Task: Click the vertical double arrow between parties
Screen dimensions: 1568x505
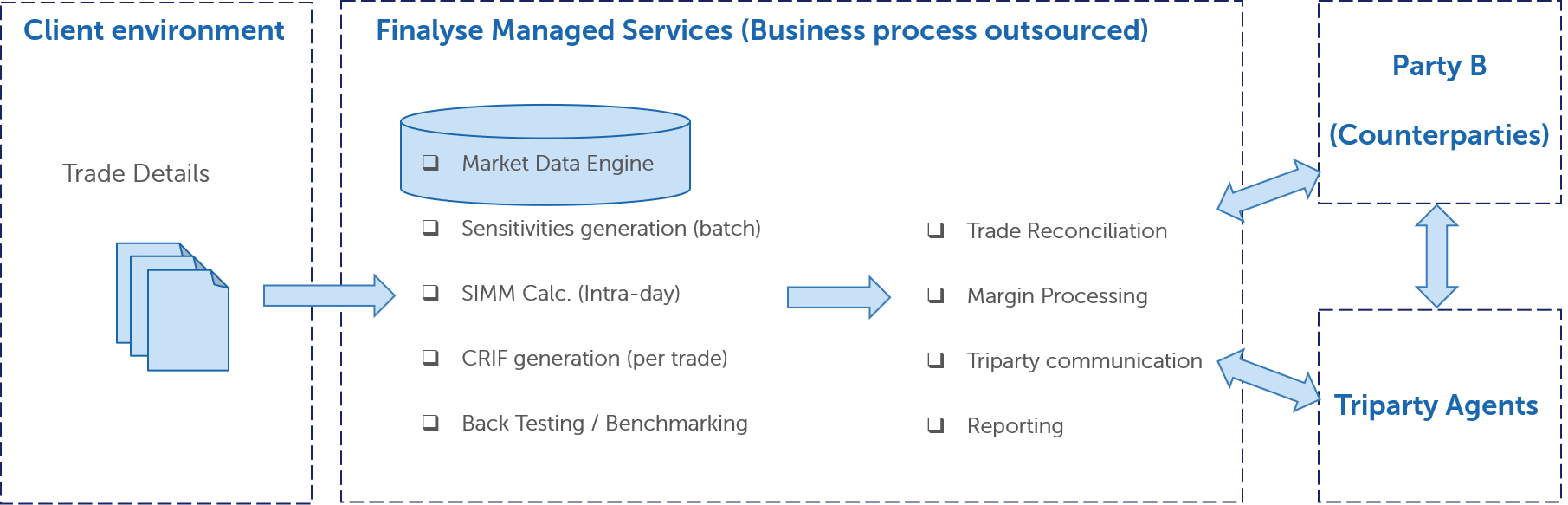Action: tap(1437, 256)
